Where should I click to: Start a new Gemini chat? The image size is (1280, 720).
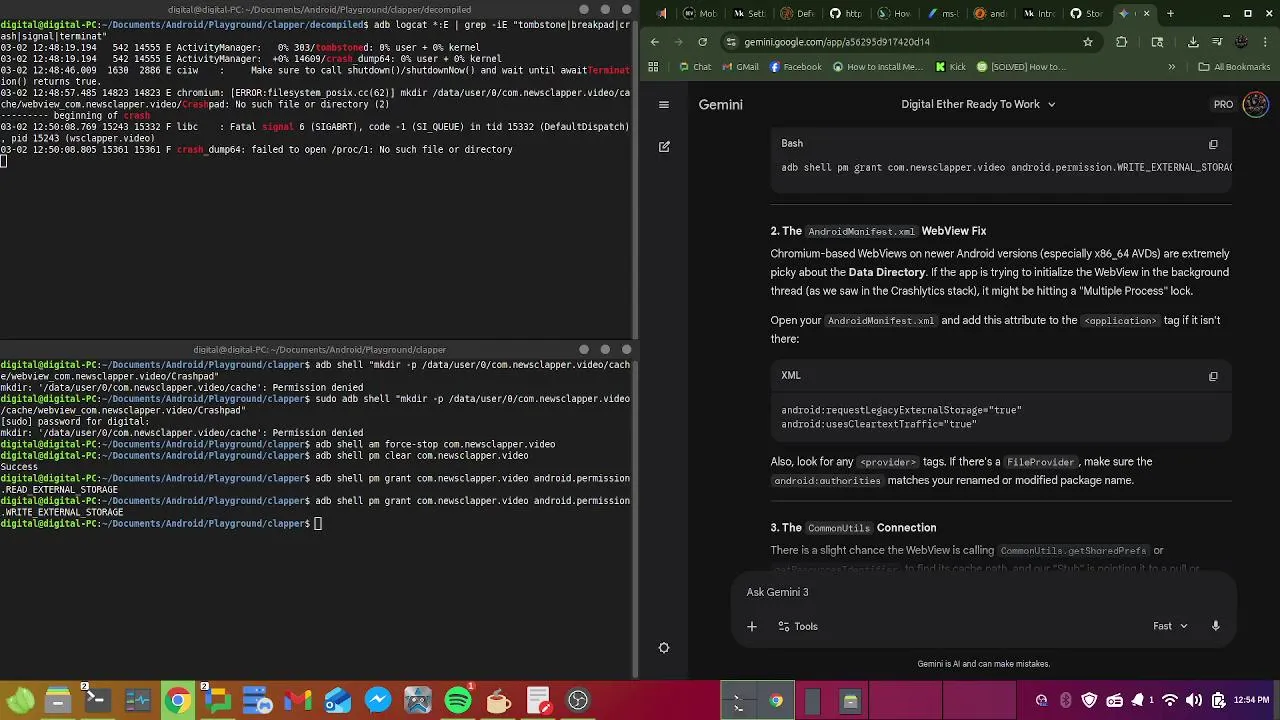(664, 146)
